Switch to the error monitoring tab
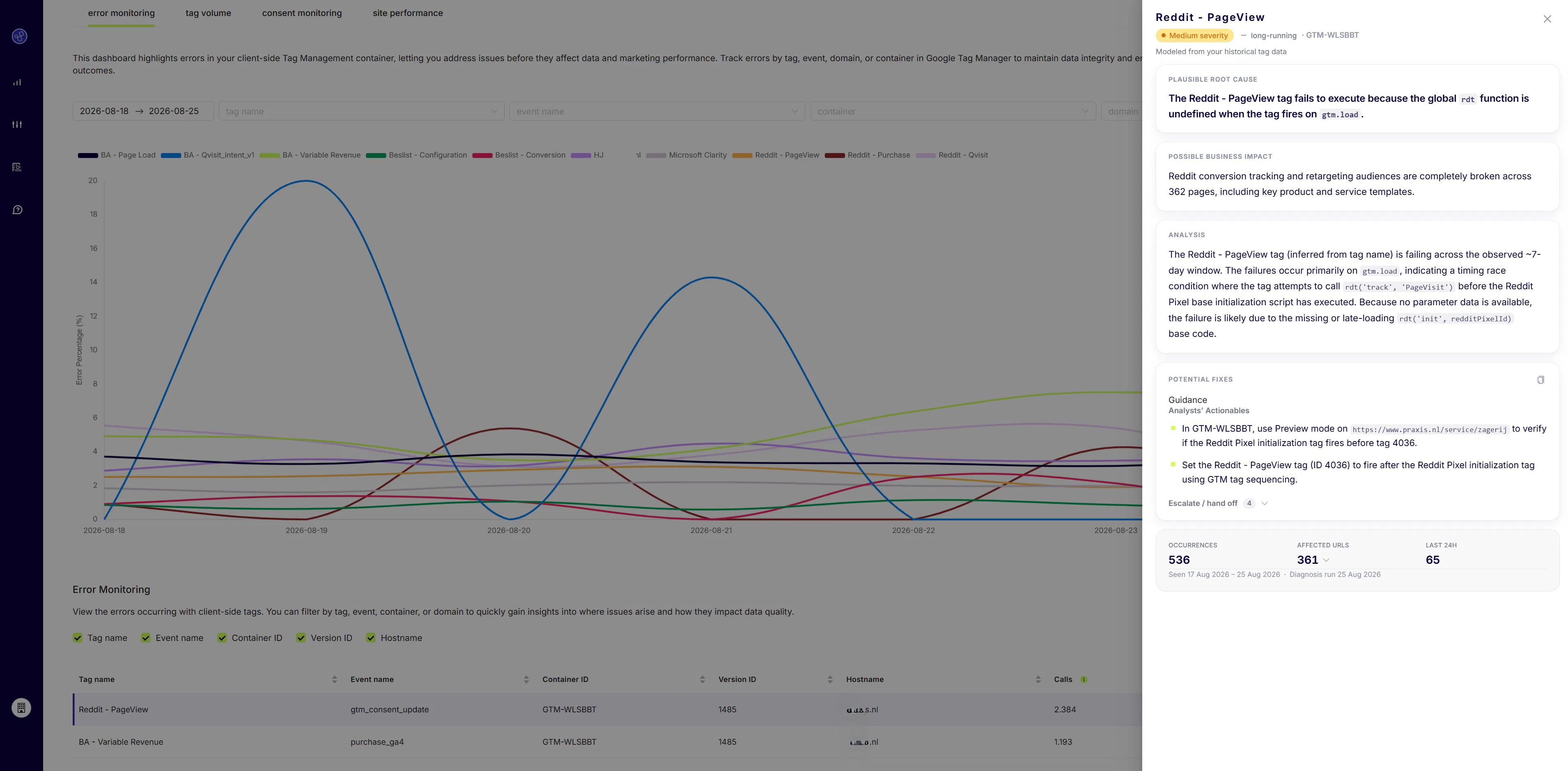Image resolution: width=1568 pixels, height=771 pixels. (121, 14)
